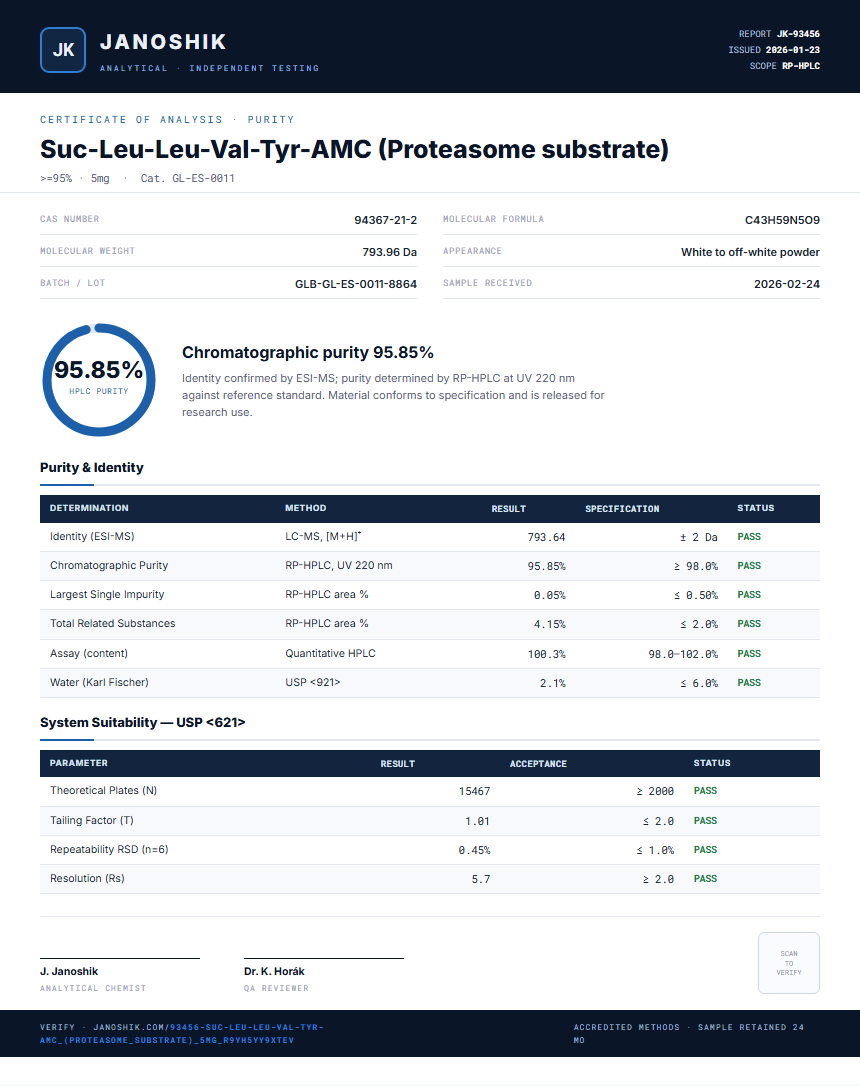The width and height of the screenshot is (860, 1086).
Task: Click the Tailing Factor (T) row label
Action: (x=92, y=821)
